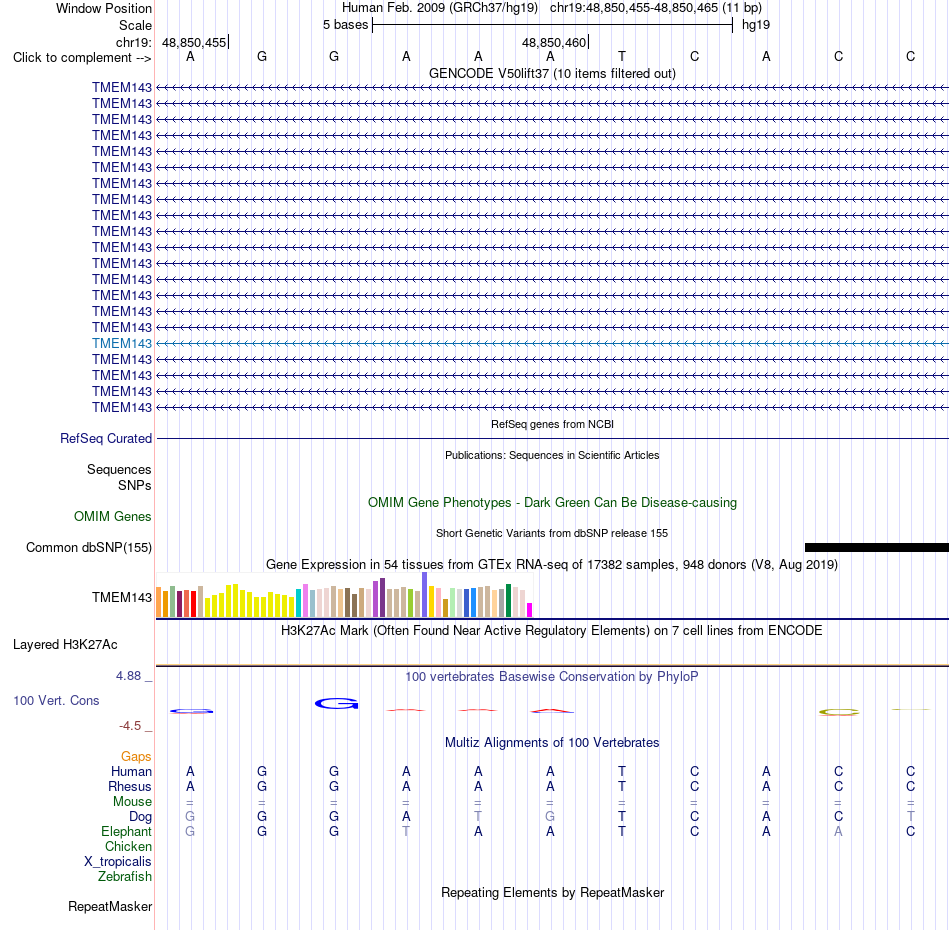950x930 pixels.
Task: Select the 'Scale' track label
Action: (135, 25)
